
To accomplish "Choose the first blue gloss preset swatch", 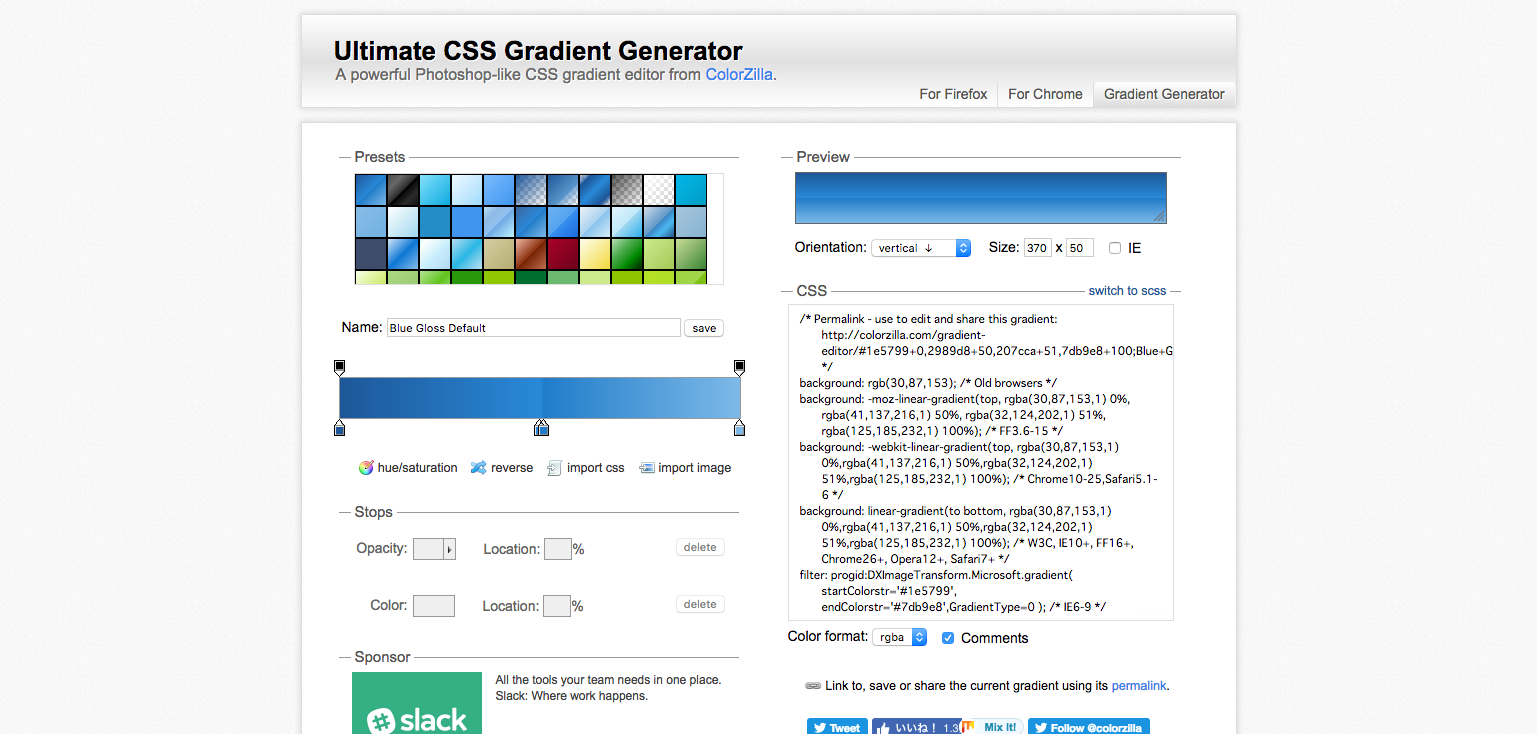I will (371, 190).
